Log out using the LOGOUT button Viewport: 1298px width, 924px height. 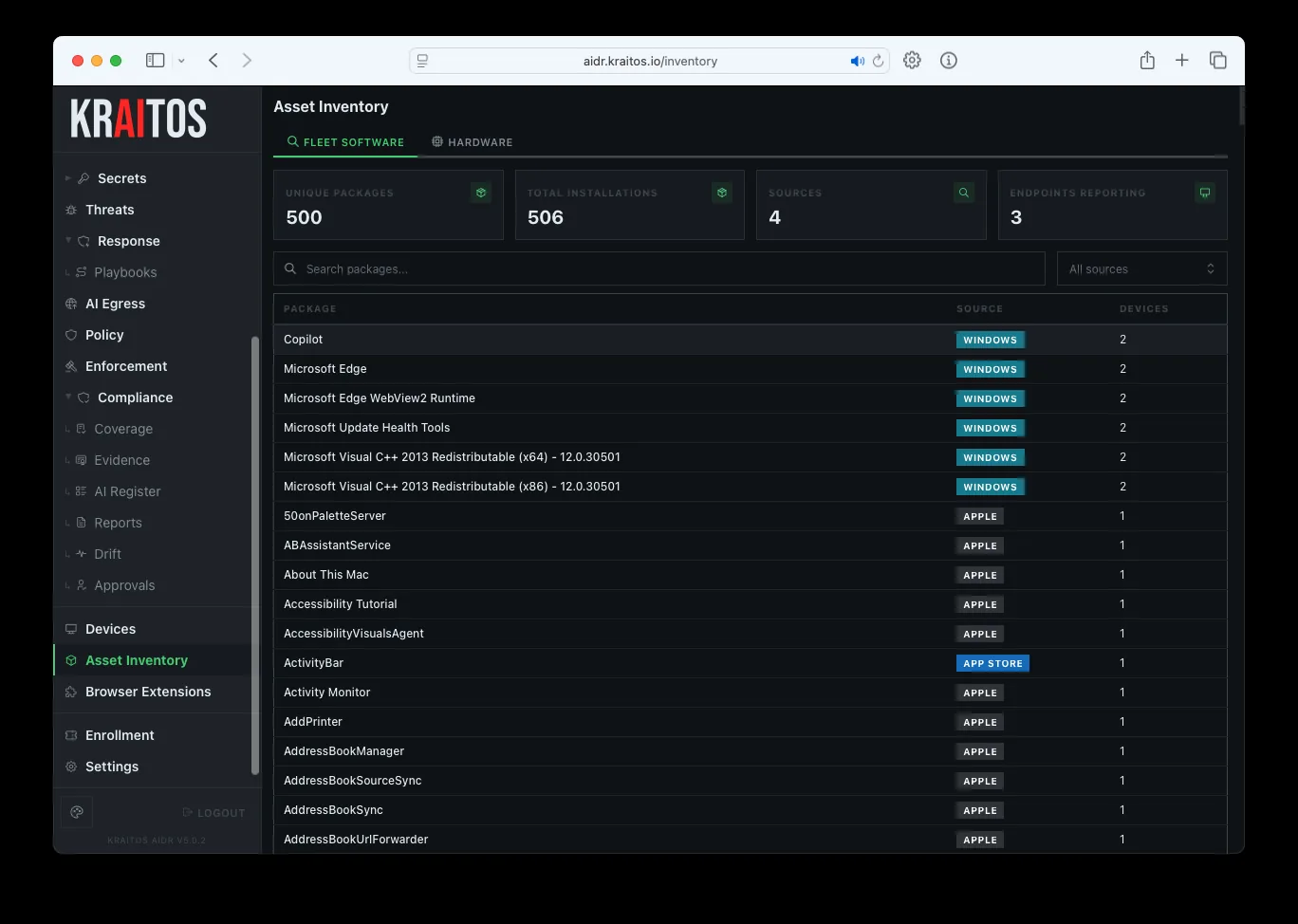tap(213, 813)
